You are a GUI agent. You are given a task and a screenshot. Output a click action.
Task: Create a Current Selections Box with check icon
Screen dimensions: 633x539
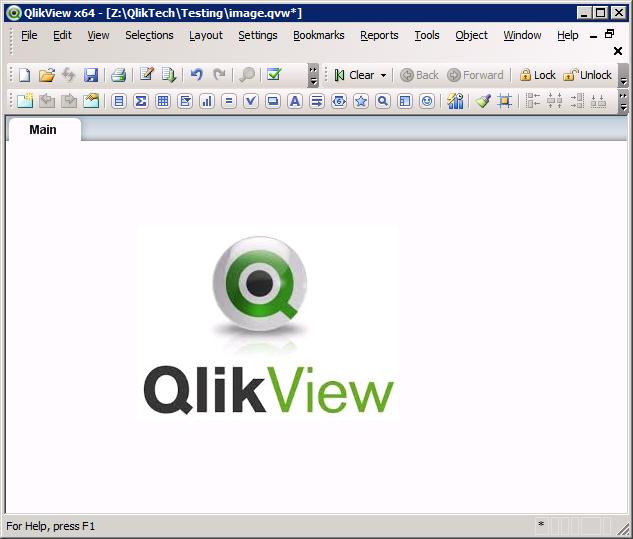[251, 101]
